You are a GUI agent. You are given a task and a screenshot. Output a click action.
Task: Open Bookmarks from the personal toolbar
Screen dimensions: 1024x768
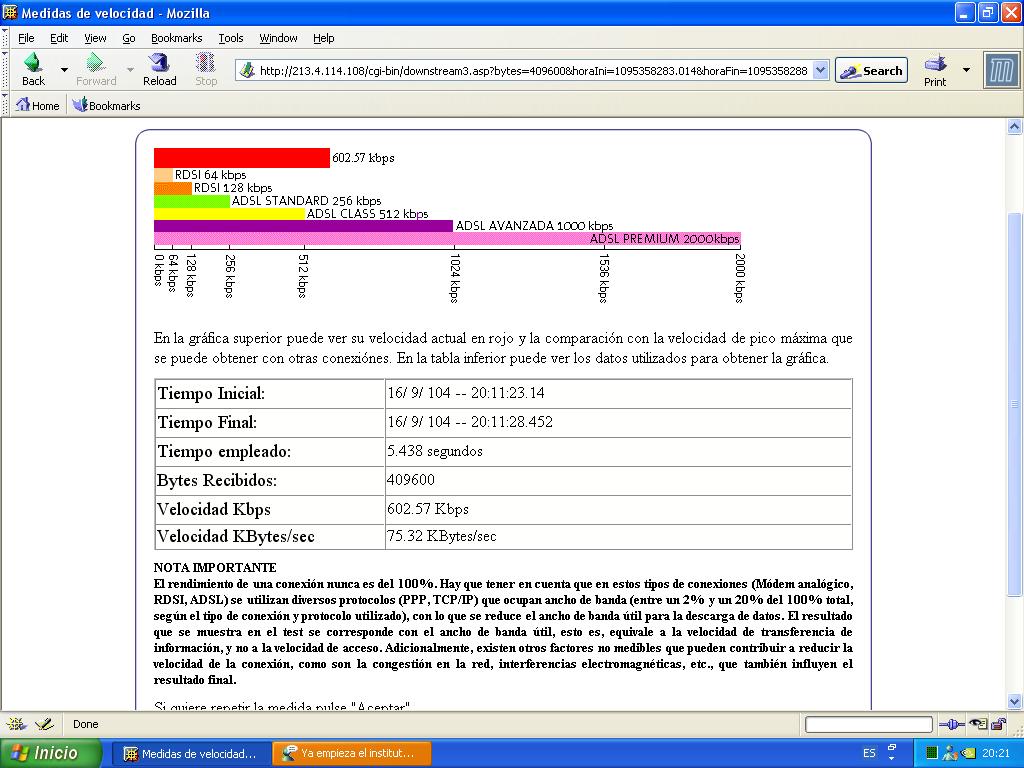pos(106,105)
